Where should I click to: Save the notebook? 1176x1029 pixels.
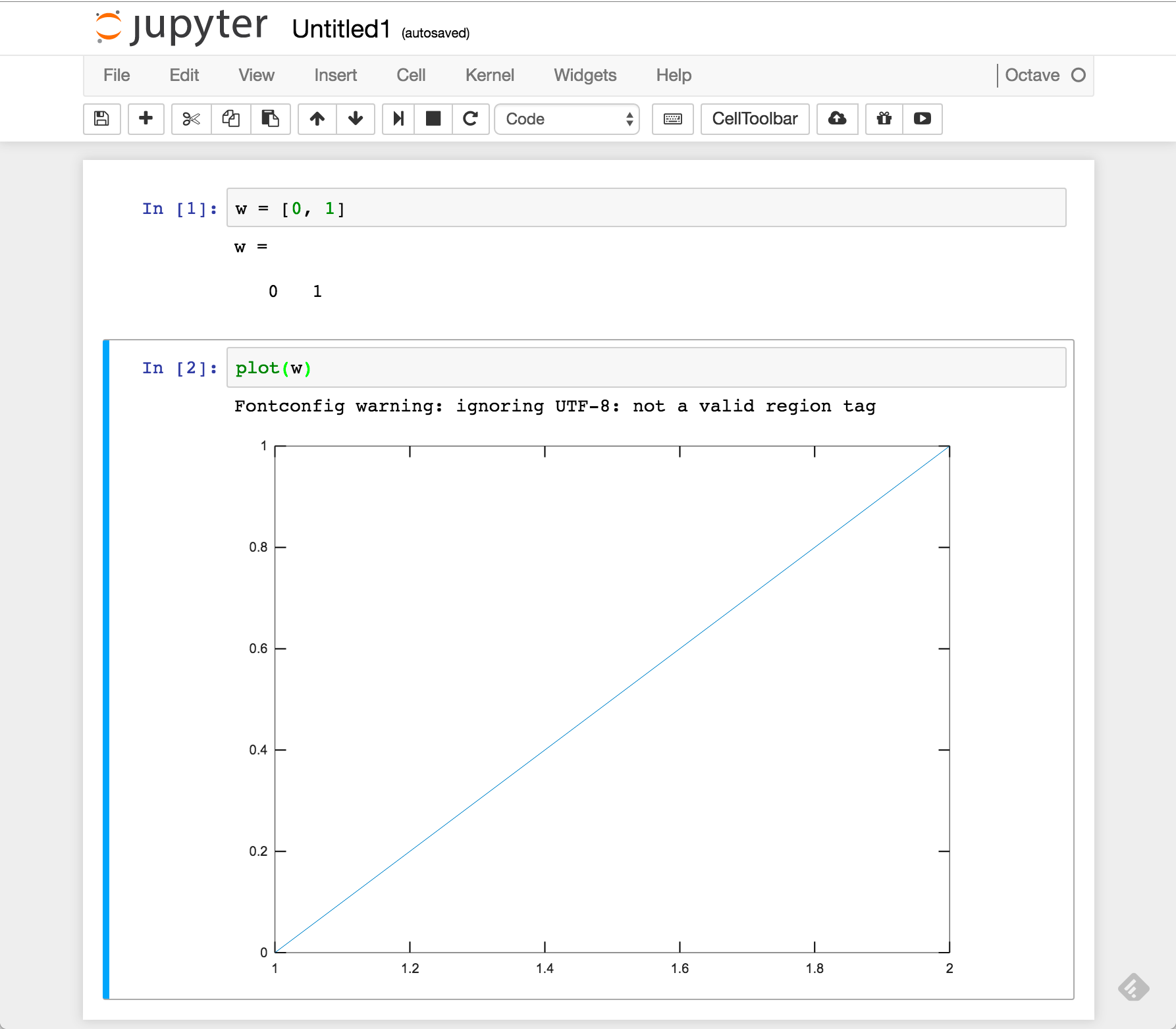point(101,119)
